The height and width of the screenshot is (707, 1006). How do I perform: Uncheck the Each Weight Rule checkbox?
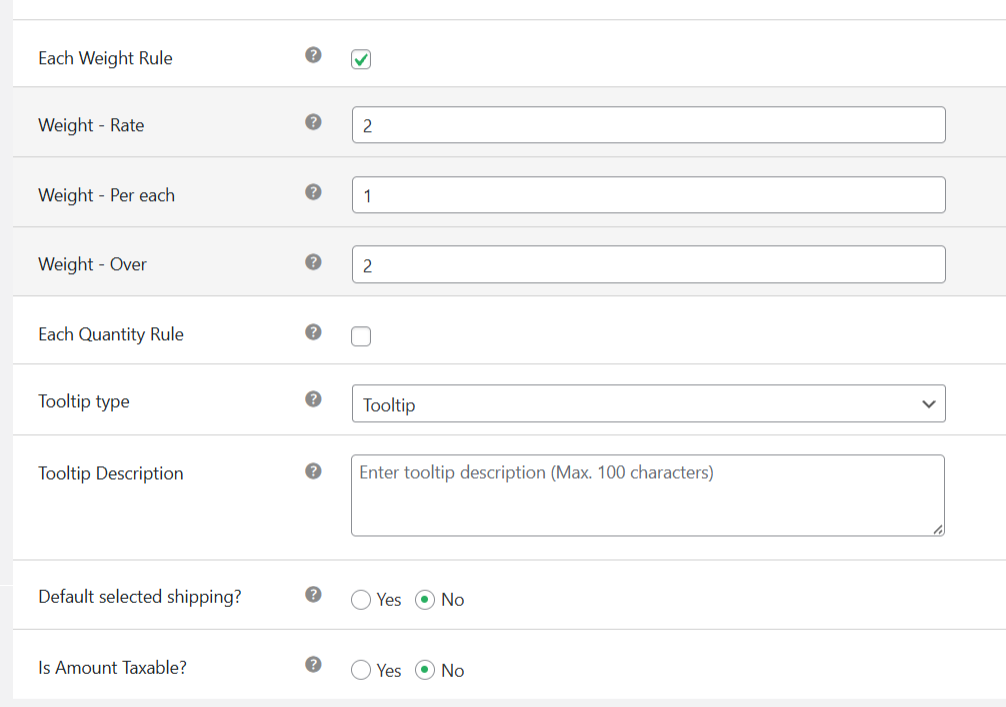[360, 59]
